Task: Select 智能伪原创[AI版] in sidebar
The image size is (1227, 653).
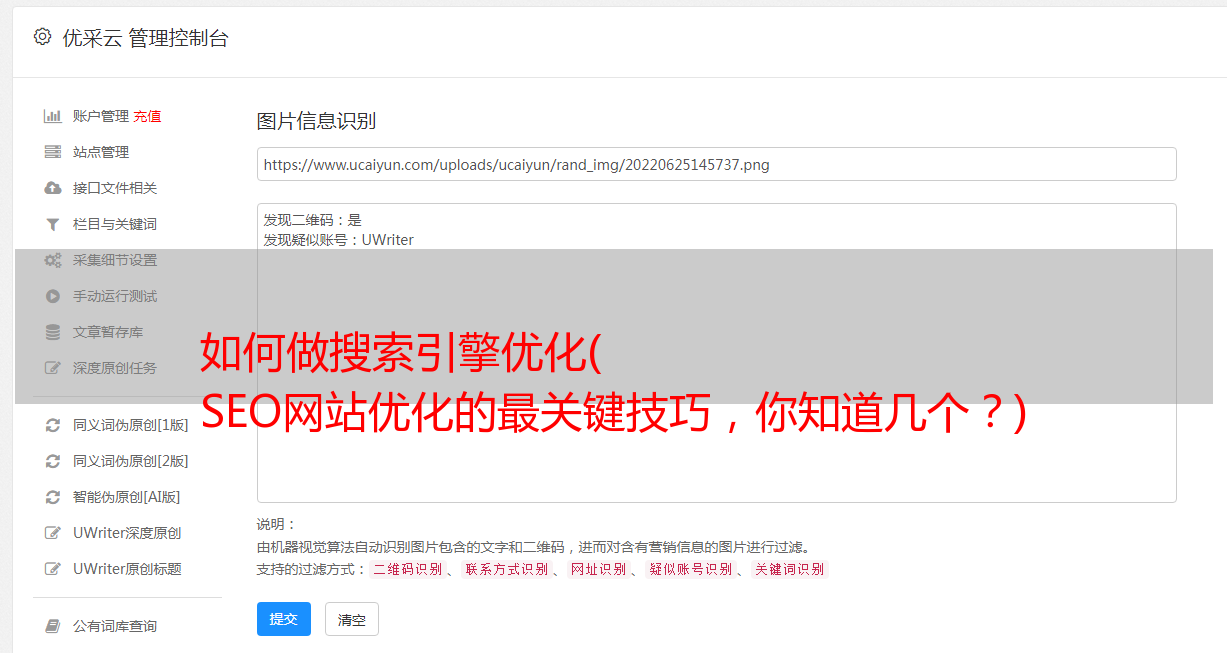Action: pyautogui.click(x=126, y=497)
